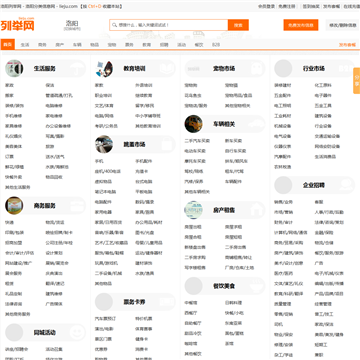Open the round thumbnail next to 跳蚤市场
This screenshot has height=360, width=360.
click(x=104, y=144)
